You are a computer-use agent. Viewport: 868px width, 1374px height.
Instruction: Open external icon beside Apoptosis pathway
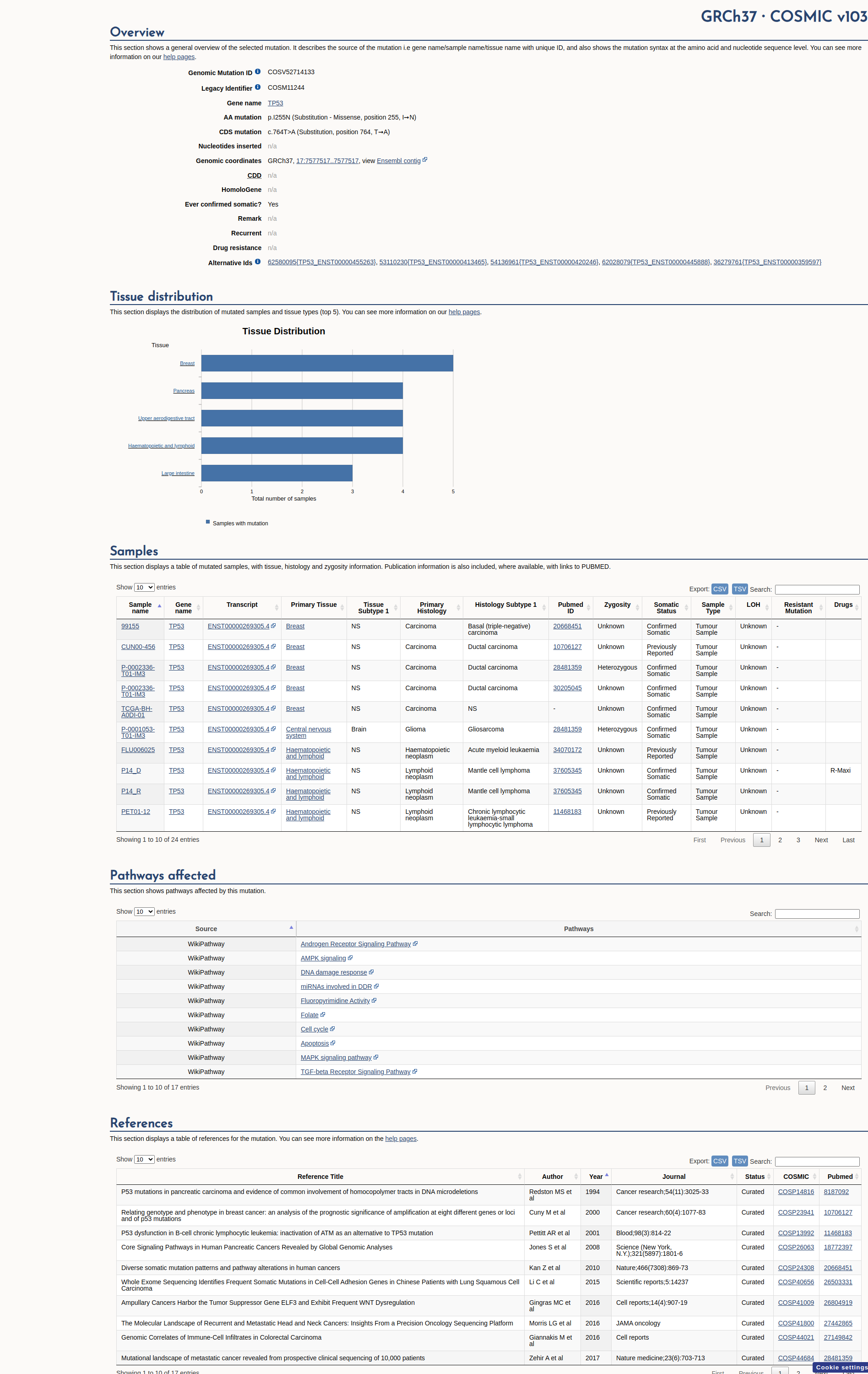tap(333, 1043)
